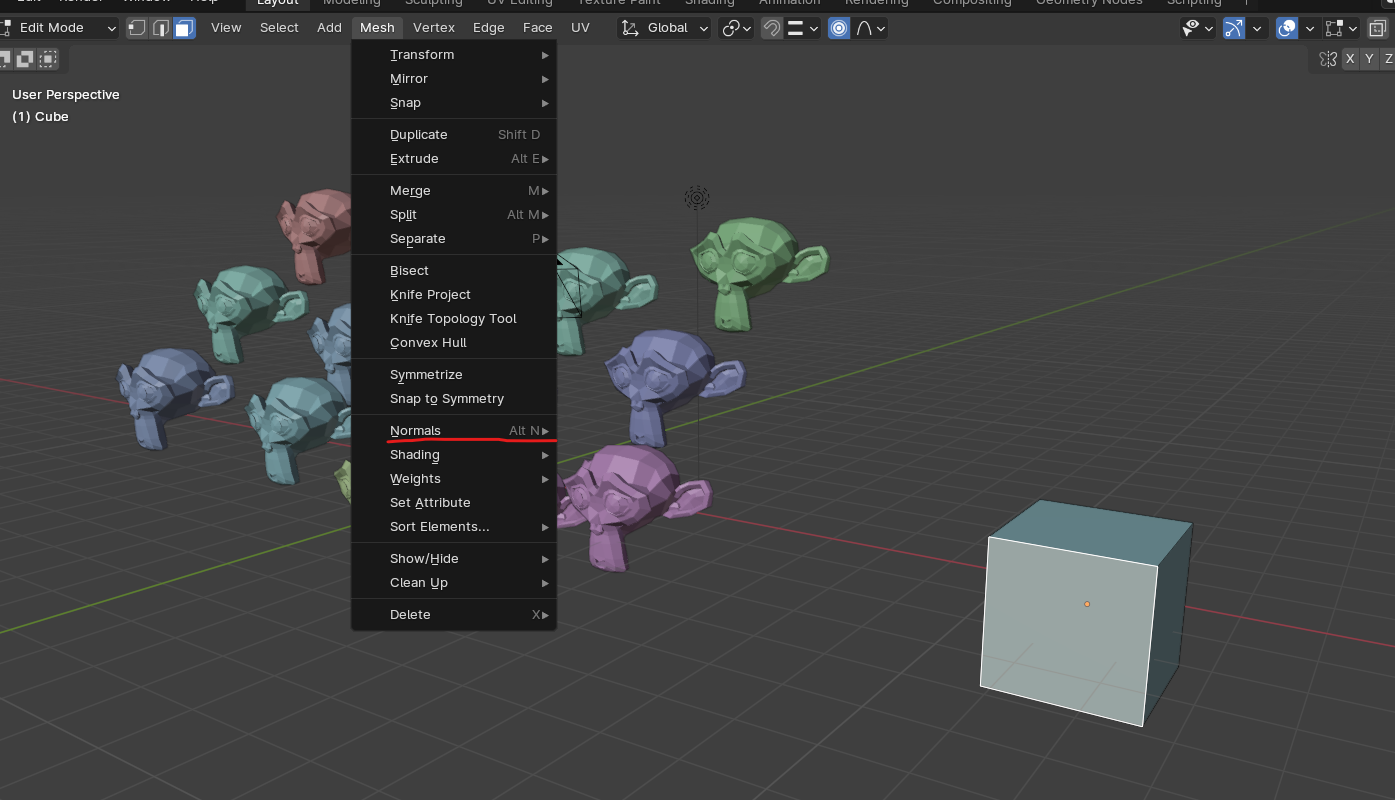Expand Separate submenu
Viewport: 1395px width, 800px height.
(x=454, y=239)
